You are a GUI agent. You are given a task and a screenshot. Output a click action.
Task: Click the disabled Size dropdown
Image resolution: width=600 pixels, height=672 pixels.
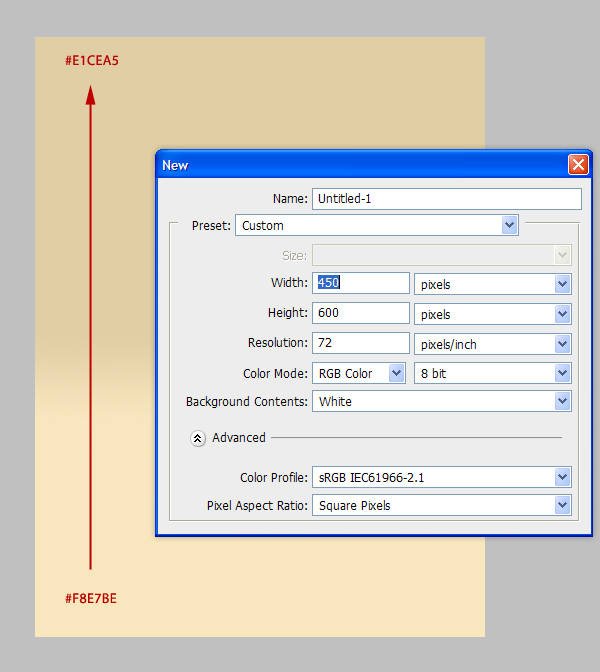tap(442, 255)
